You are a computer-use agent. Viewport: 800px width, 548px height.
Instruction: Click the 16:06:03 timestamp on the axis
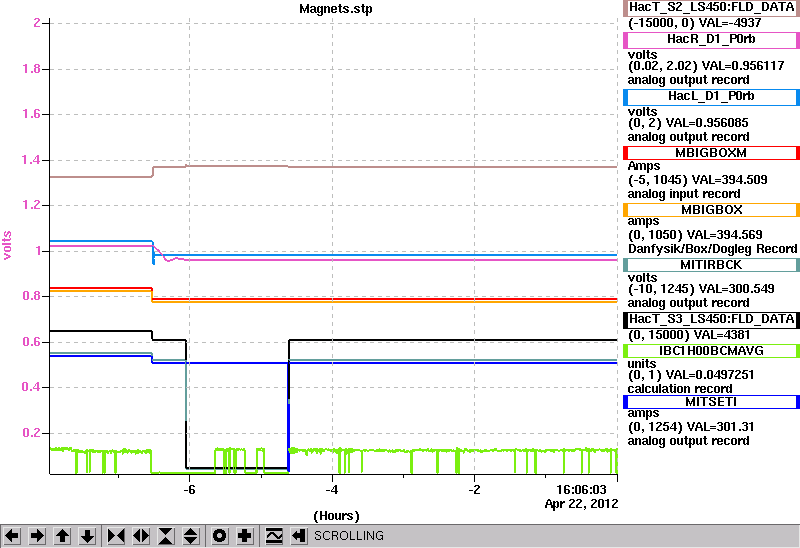tap(581, 490)
